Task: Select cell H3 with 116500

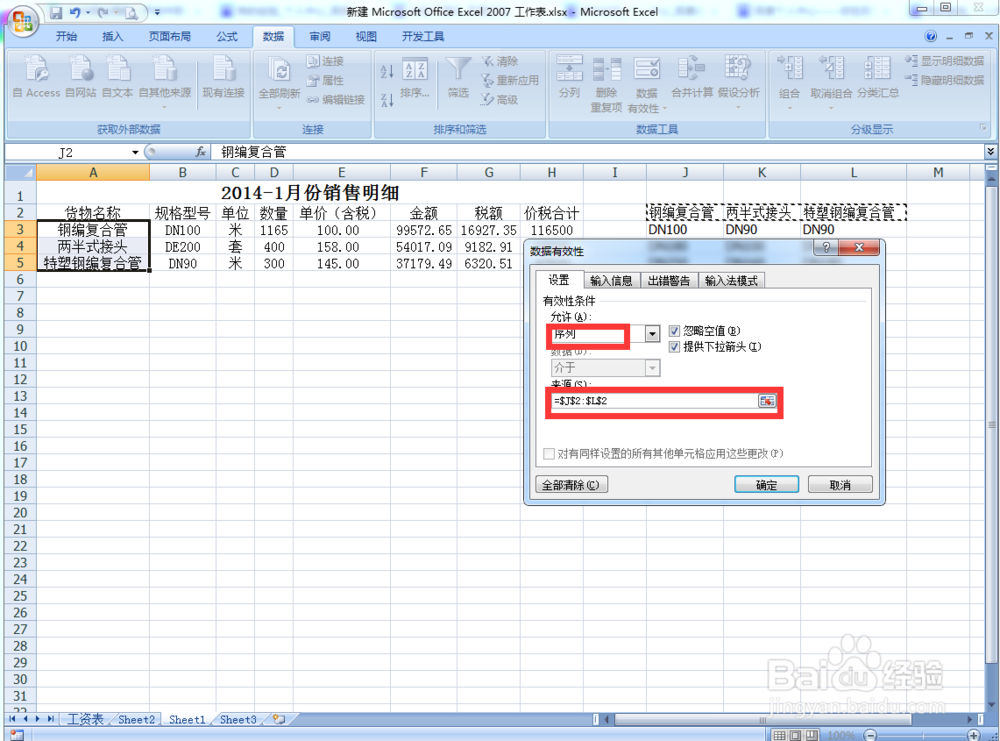Action: pos(552,230)
